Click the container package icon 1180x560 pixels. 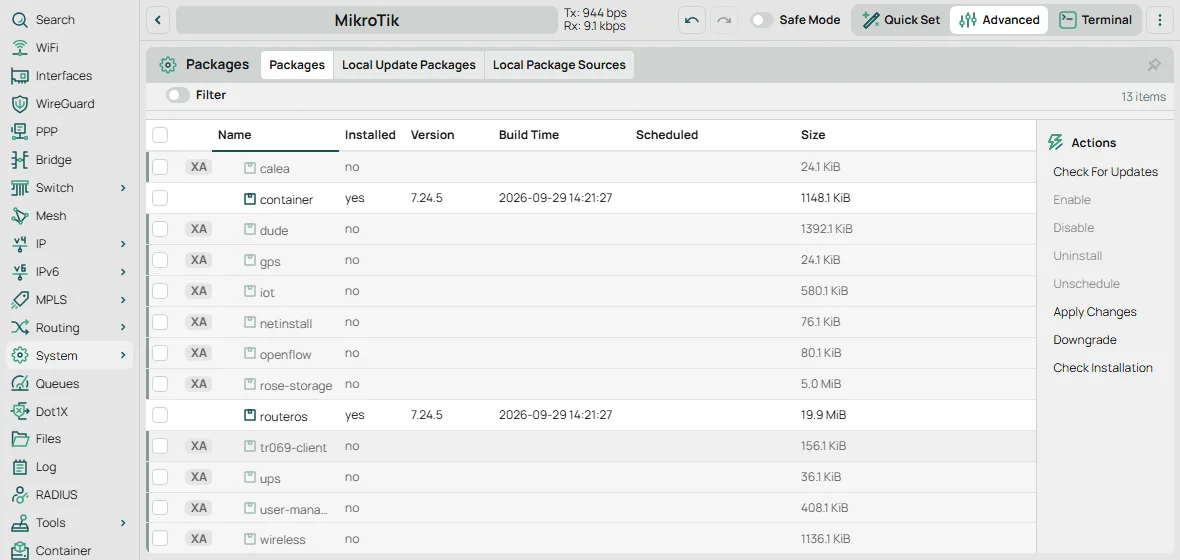click(x=250, y=199)
